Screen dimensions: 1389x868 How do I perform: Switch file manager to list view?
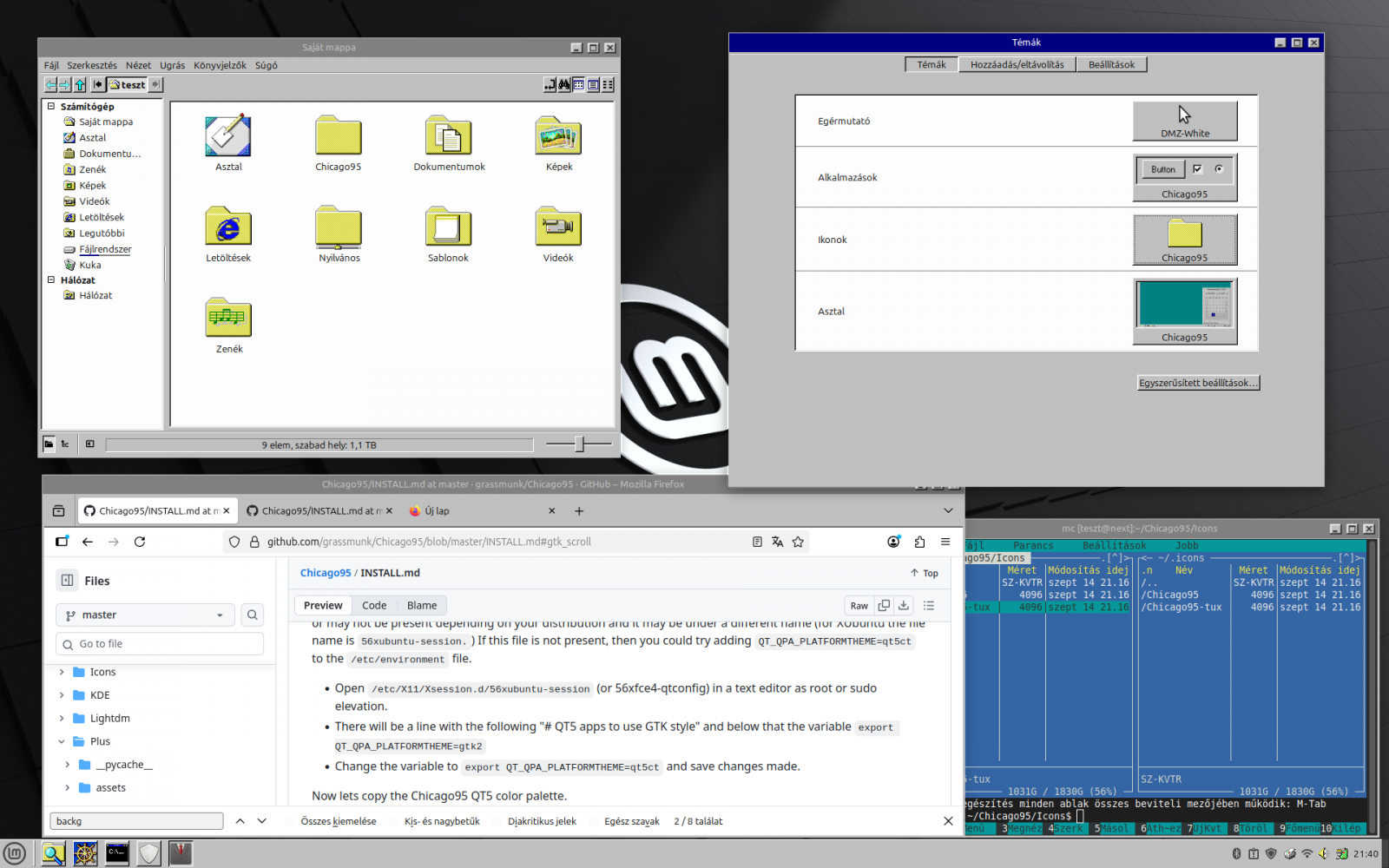(593, 84)
